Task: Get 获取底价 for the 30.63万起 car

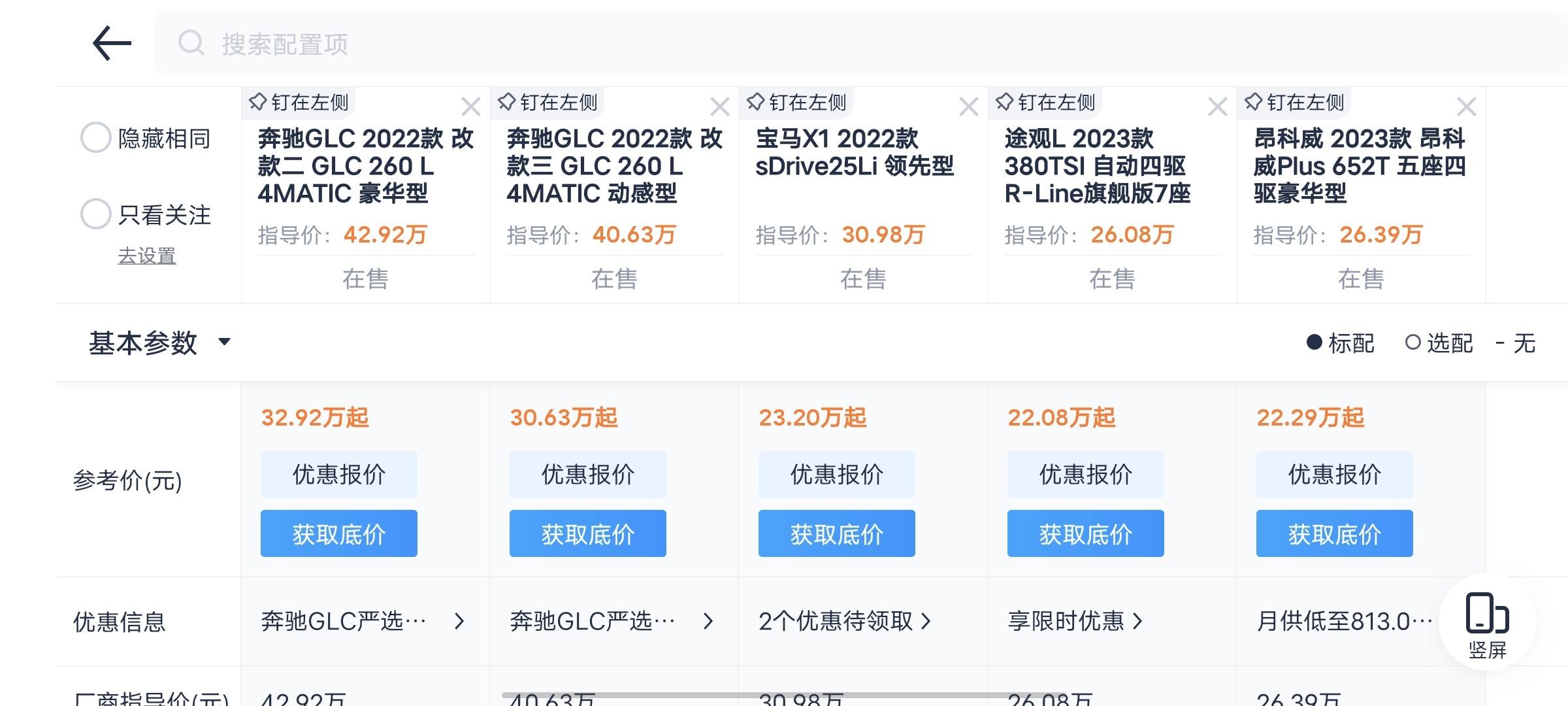Action: pos(588,533)
